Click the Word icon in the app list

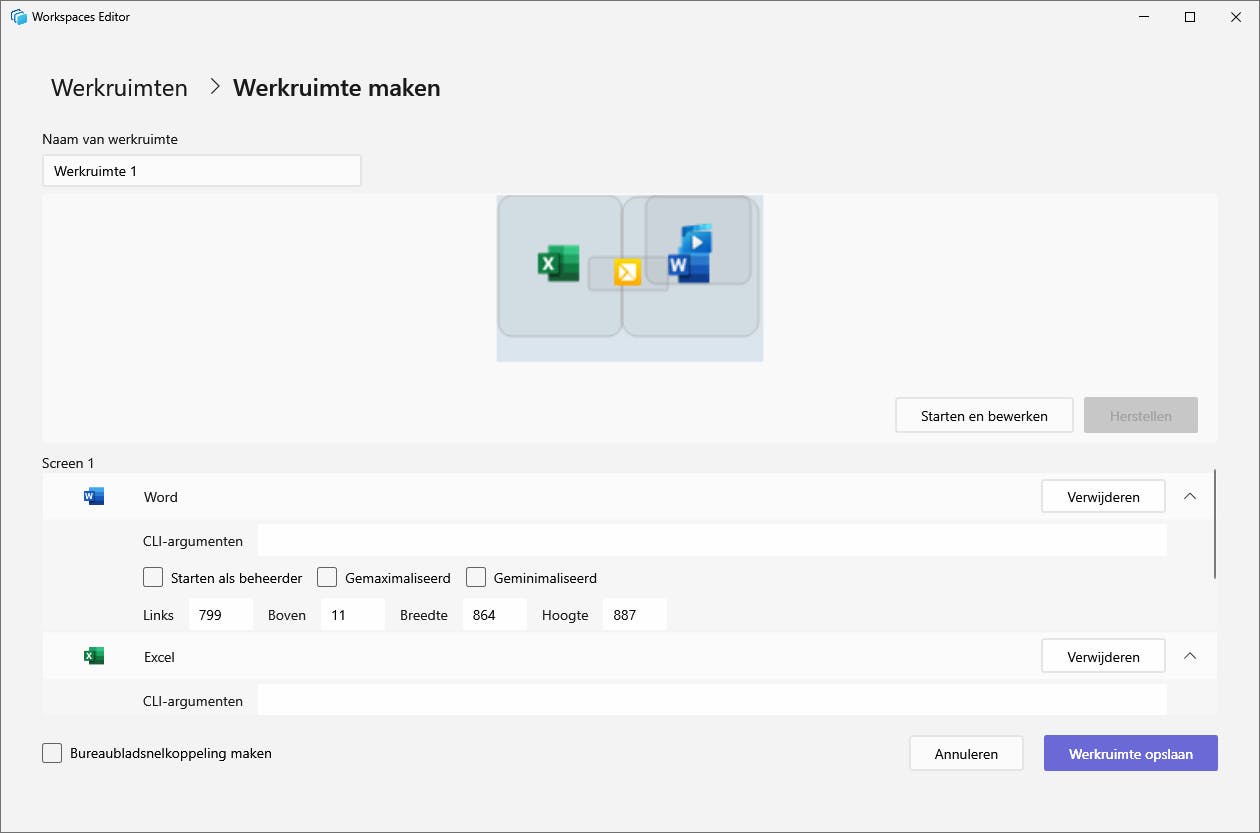coord(94,496)
